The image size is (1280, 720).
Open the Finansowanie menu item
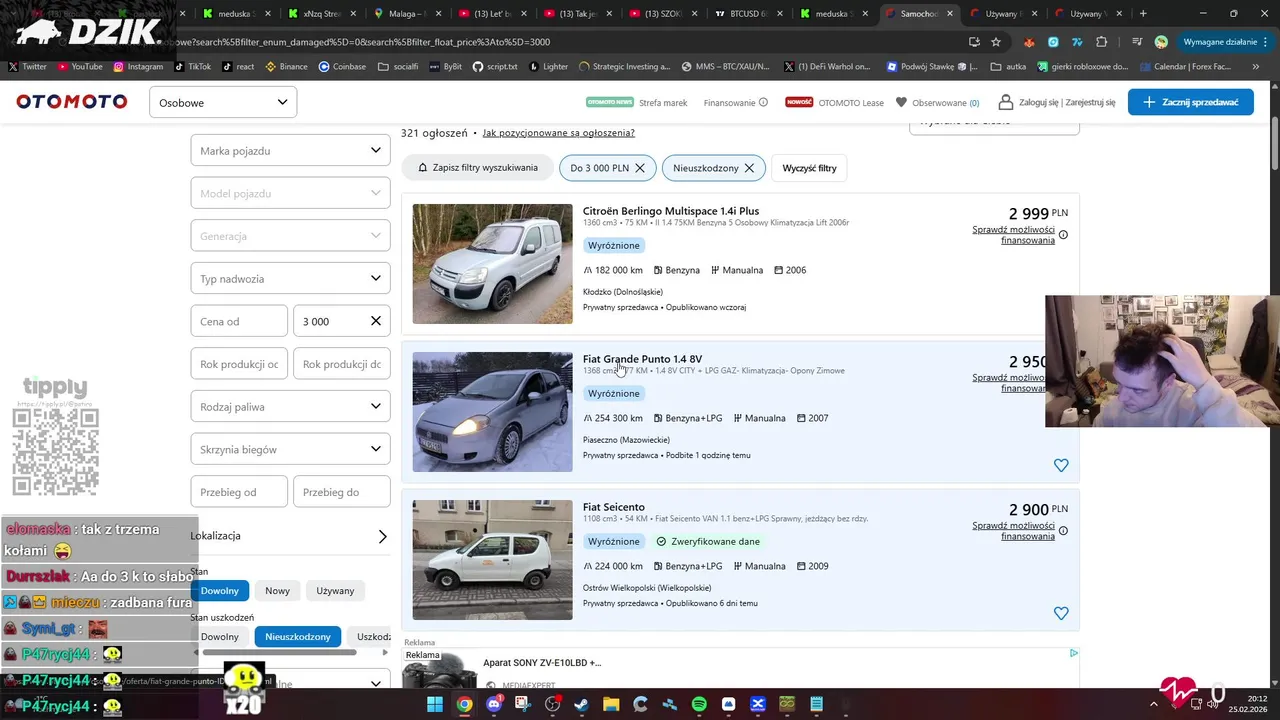(729, 102)
